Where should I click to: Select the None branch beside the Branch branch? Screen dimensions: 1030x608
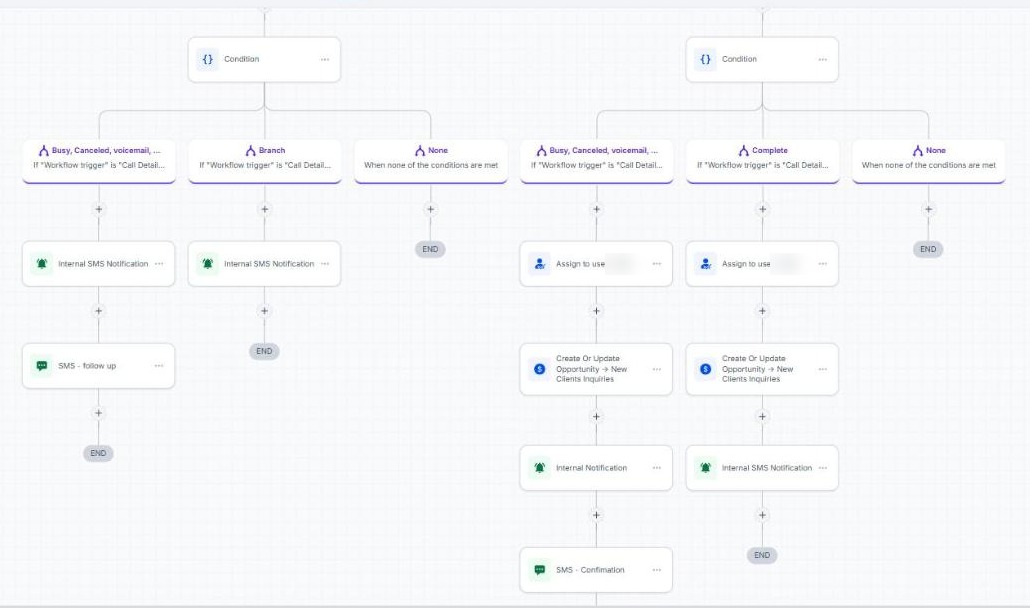[431, 160]
